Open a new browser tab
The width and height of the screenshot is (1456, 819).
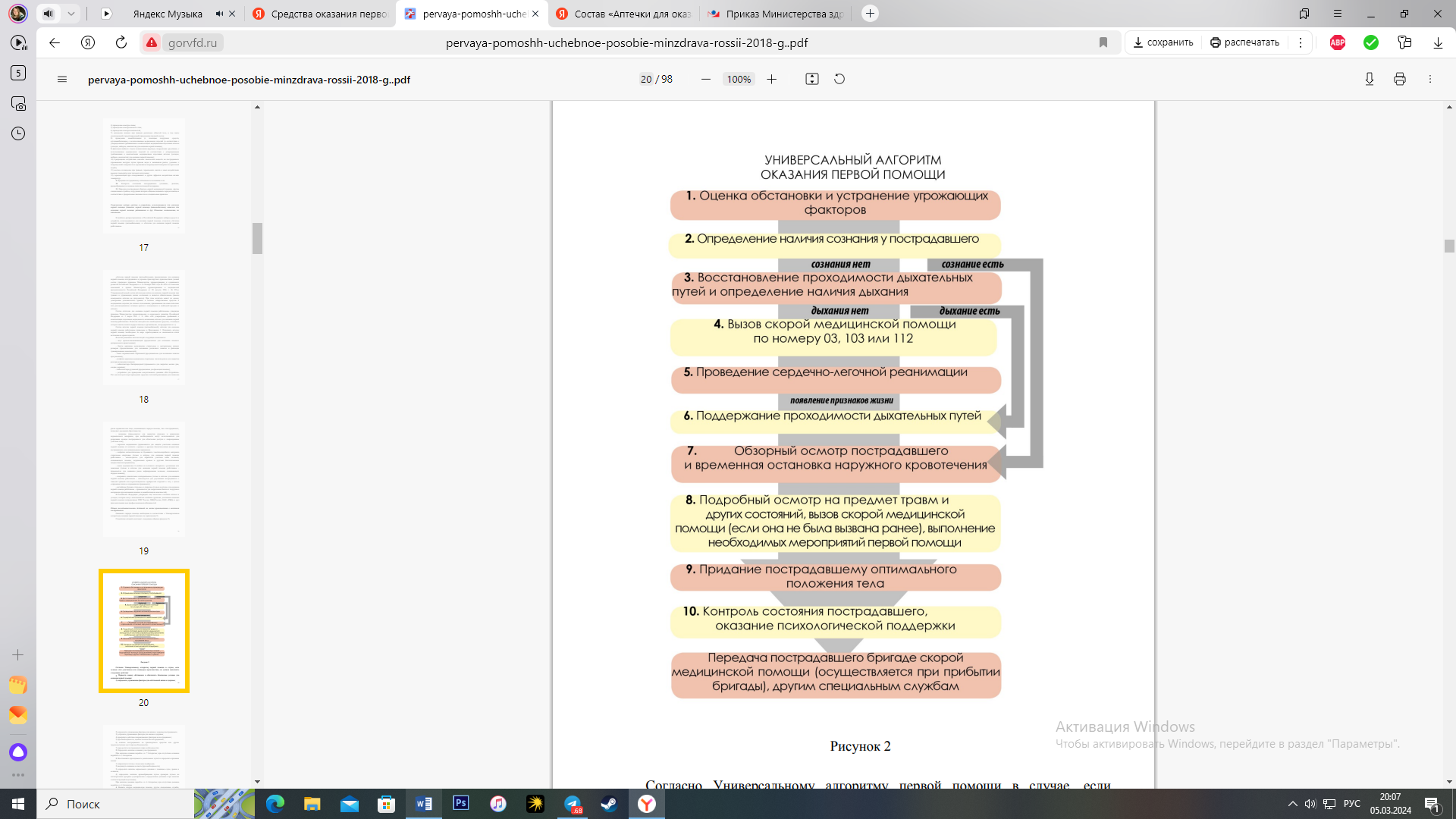click(871, 14)
